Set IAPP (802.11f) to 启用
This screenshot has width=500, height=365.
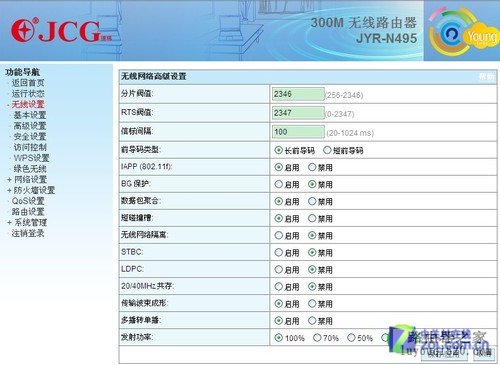[x=278, y=167]
